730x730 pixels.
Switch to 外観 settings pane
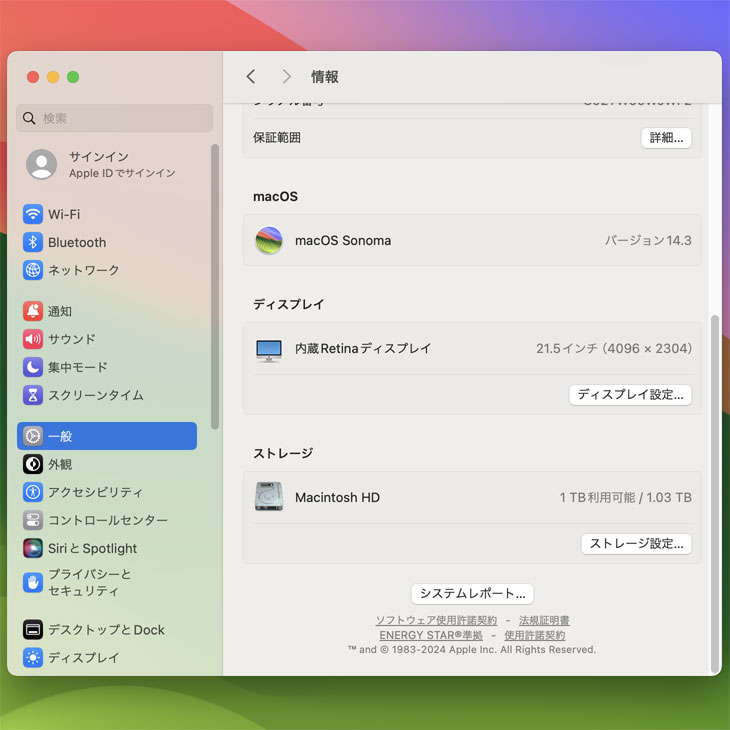pos(60,464)
